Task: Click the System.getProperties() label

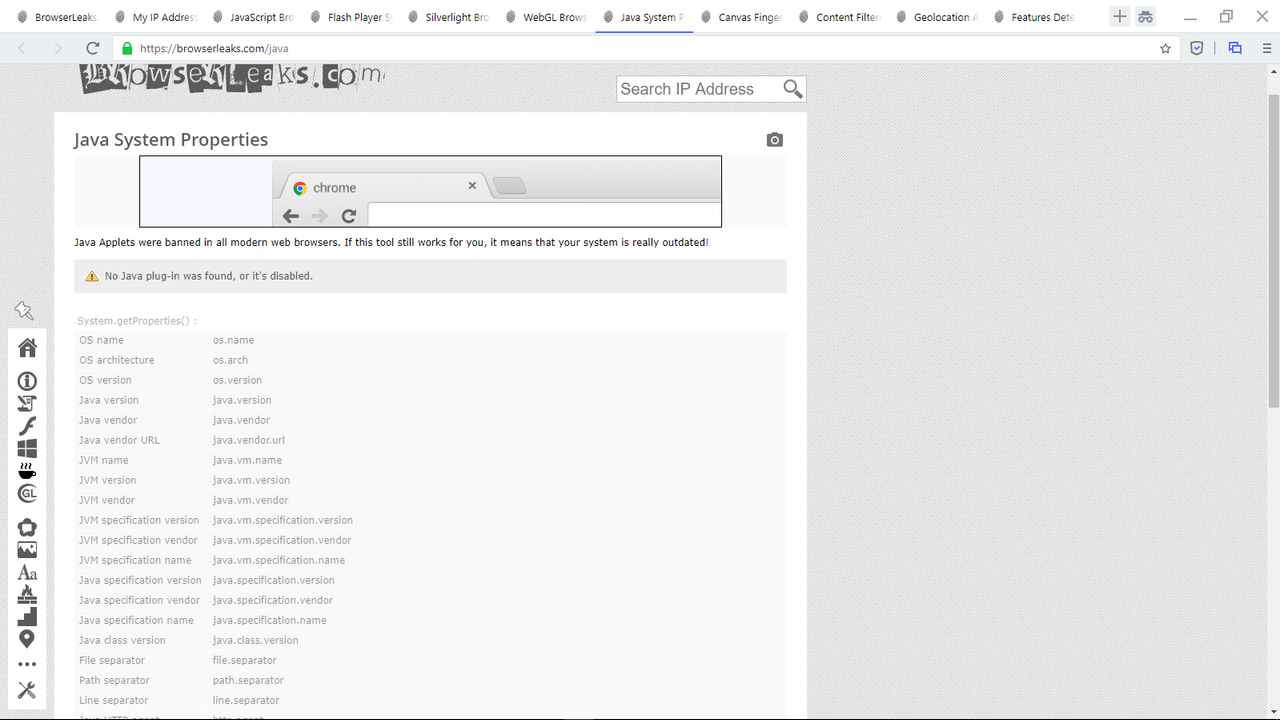Action: [137, 321]
